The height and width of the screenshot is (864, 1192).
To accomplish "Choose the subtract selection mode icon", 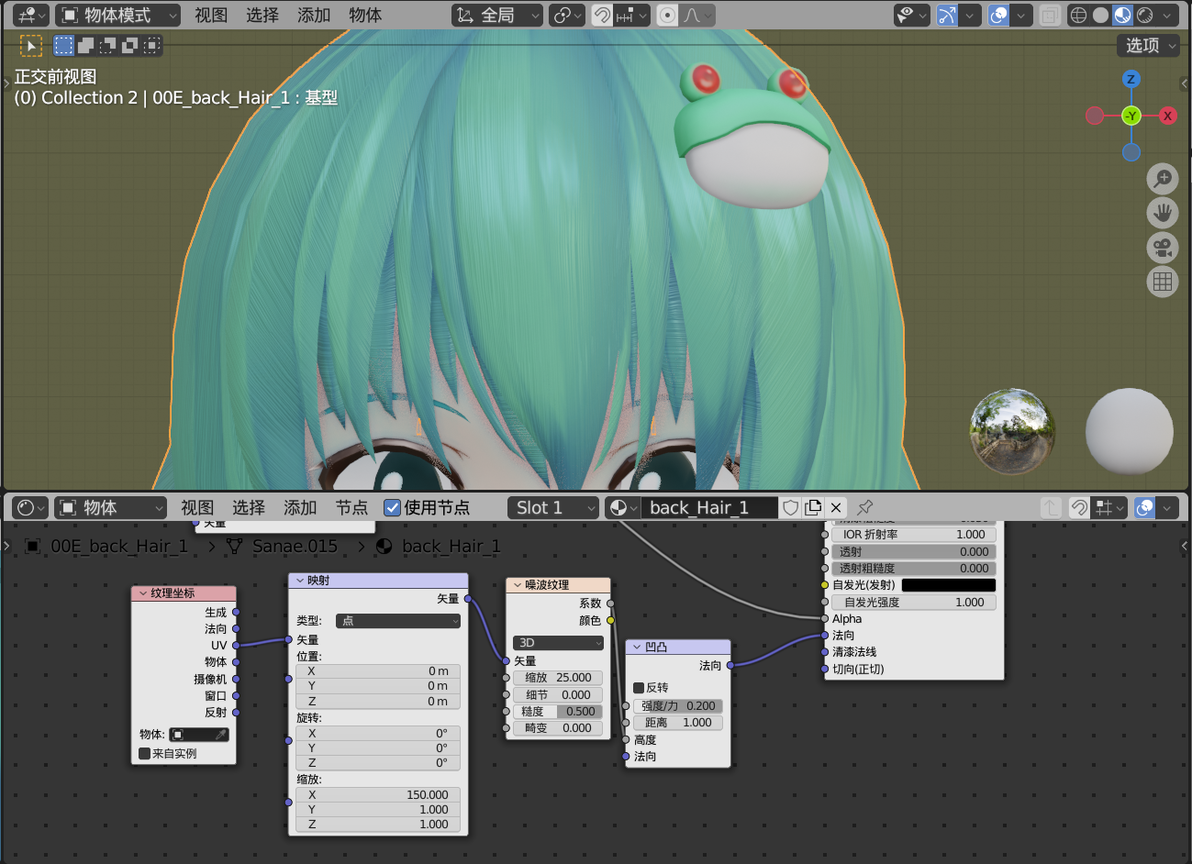I will click(x=108, y=46).
